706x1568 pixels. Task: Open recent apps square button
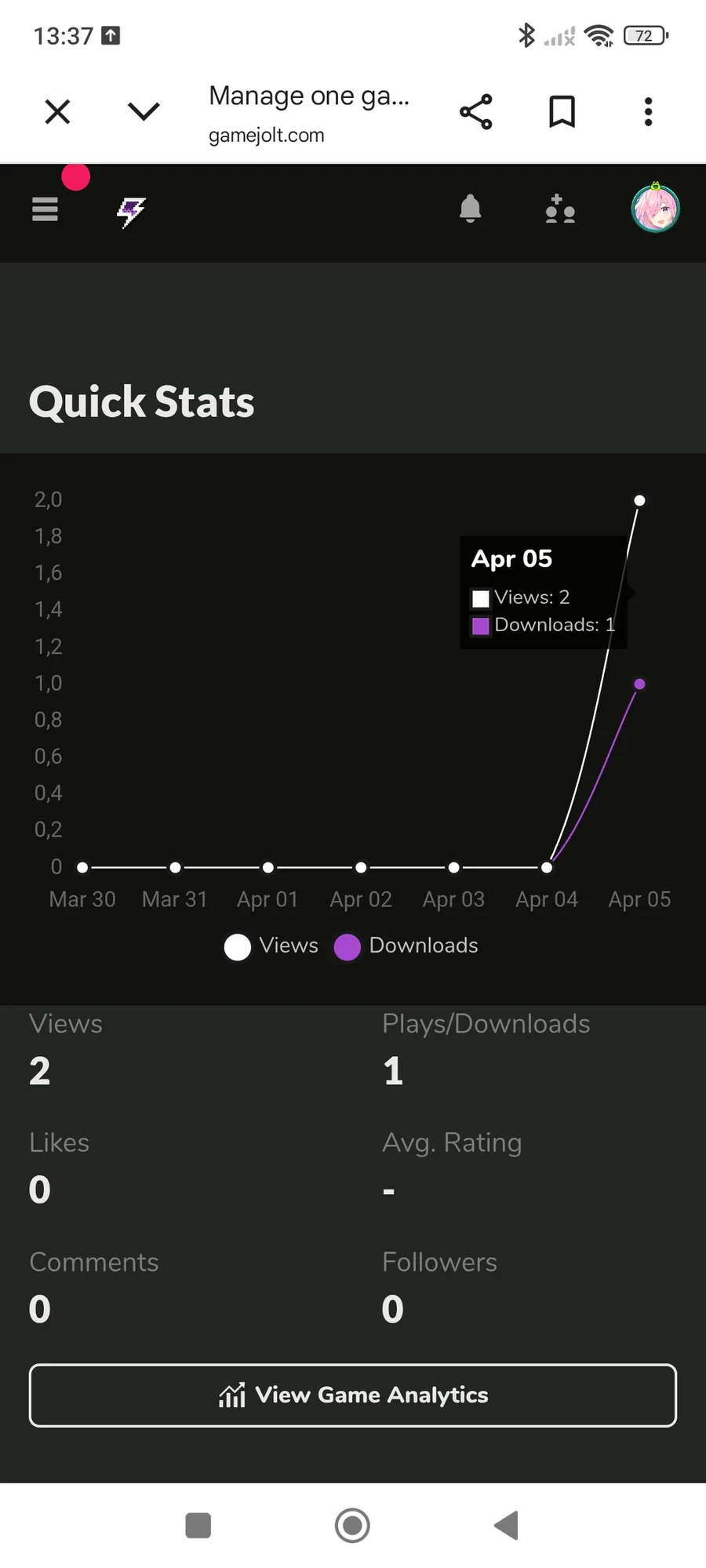(x=198, y=1526)
